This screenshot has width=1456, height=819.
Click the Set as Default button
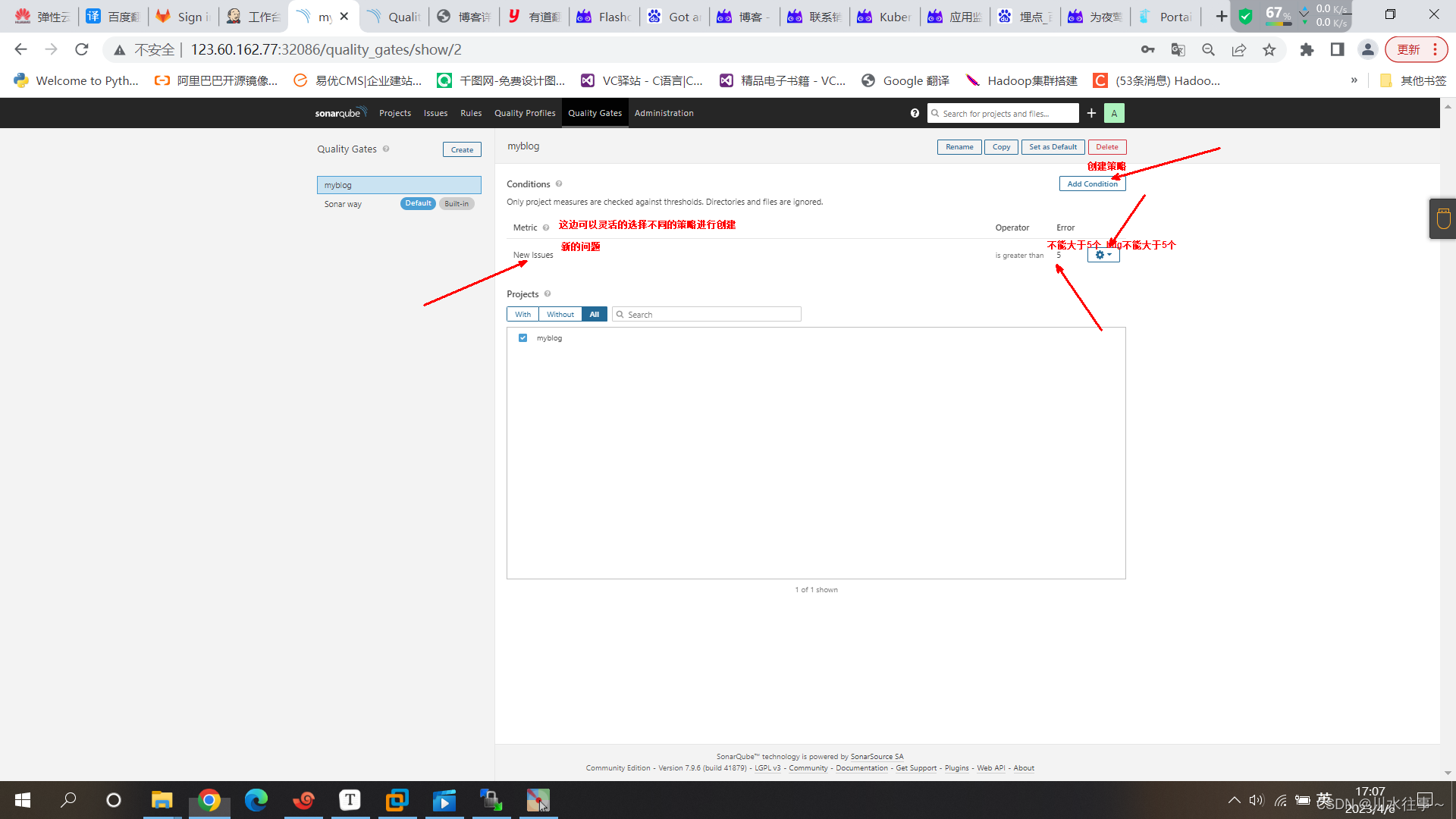1053,147
